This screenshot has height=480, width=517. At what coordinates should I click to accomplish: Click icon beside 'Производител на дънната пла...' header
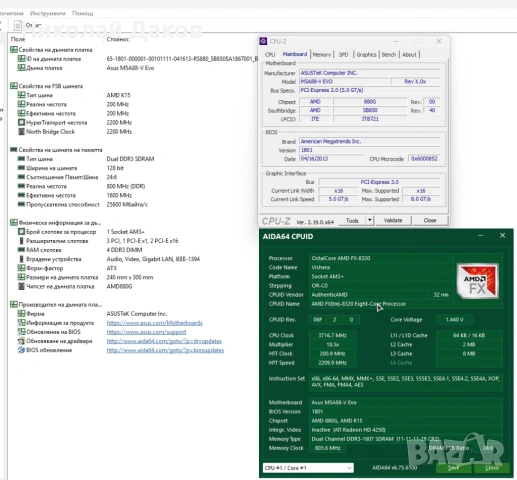(x=14, y=304)
